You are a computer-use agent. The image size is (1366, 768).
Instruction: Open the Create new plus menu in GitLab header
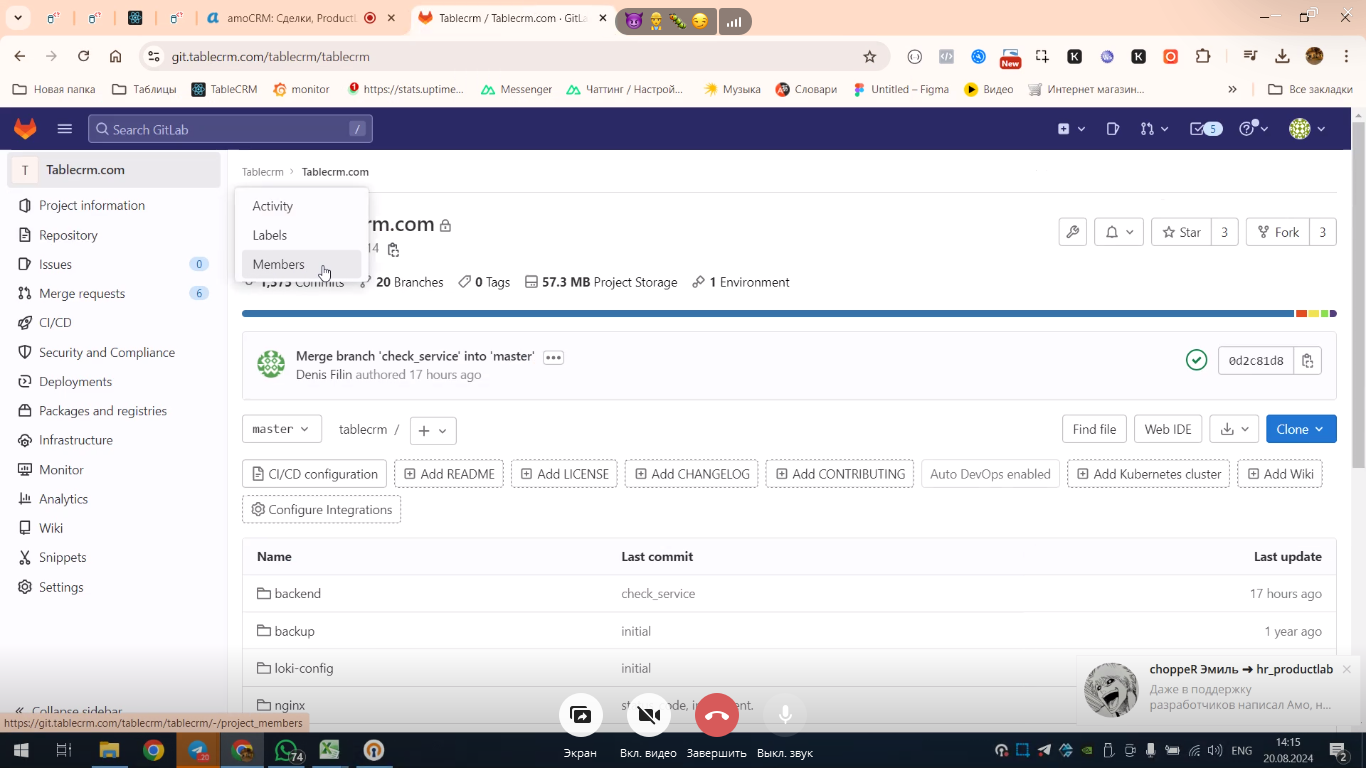click(1071, 129)
